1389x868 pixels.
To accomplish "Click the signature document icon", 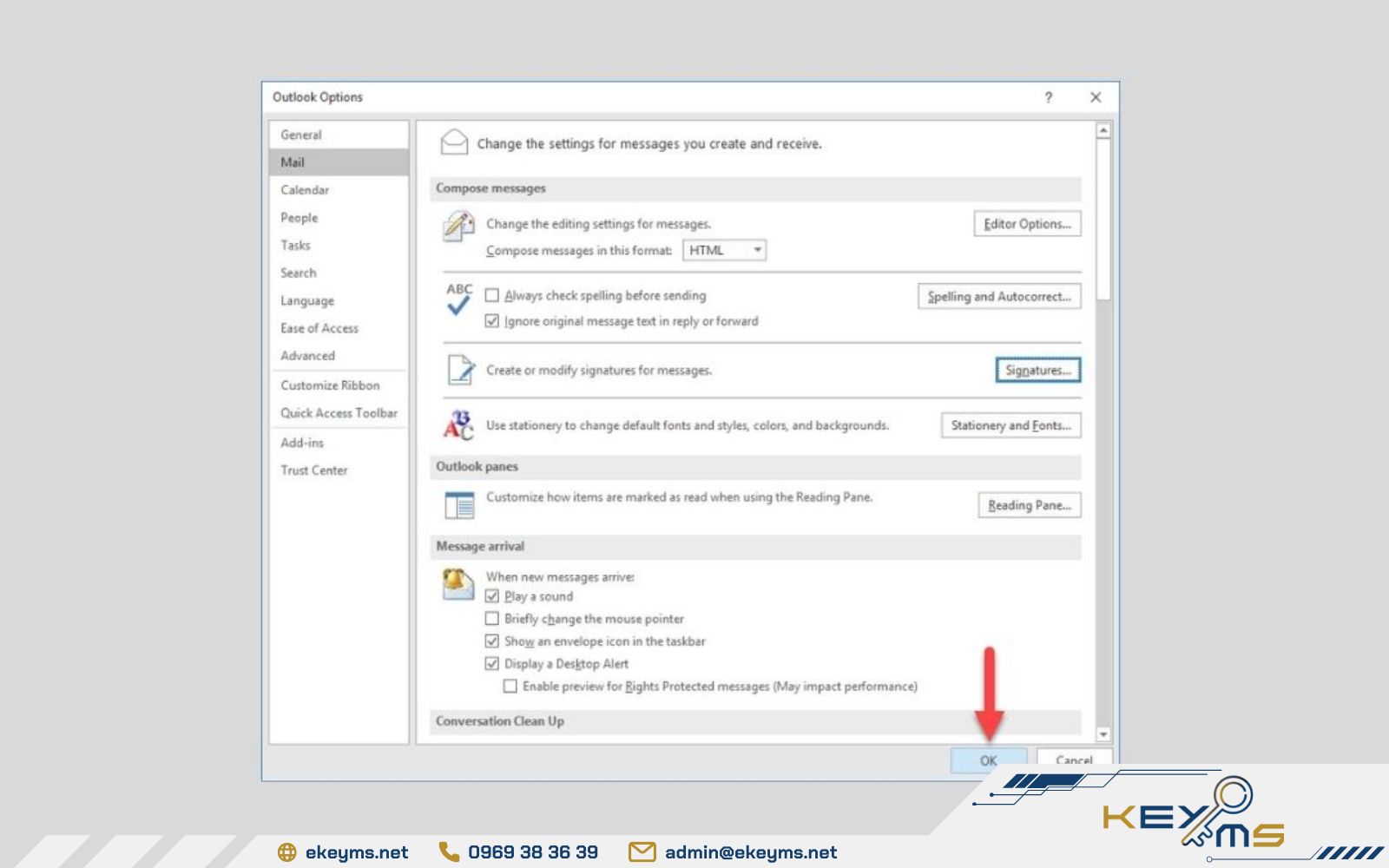I will (x=460, y=370).
